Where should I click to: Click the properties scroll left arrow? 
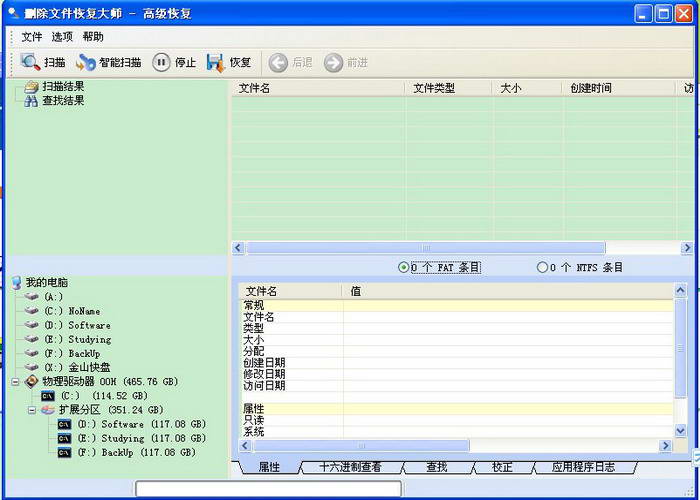[x=245, y=446]
